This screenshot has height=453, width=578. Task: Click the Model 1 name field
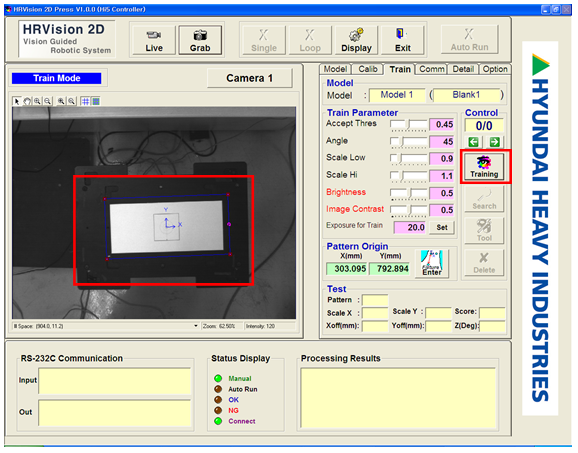pos(397,95)
